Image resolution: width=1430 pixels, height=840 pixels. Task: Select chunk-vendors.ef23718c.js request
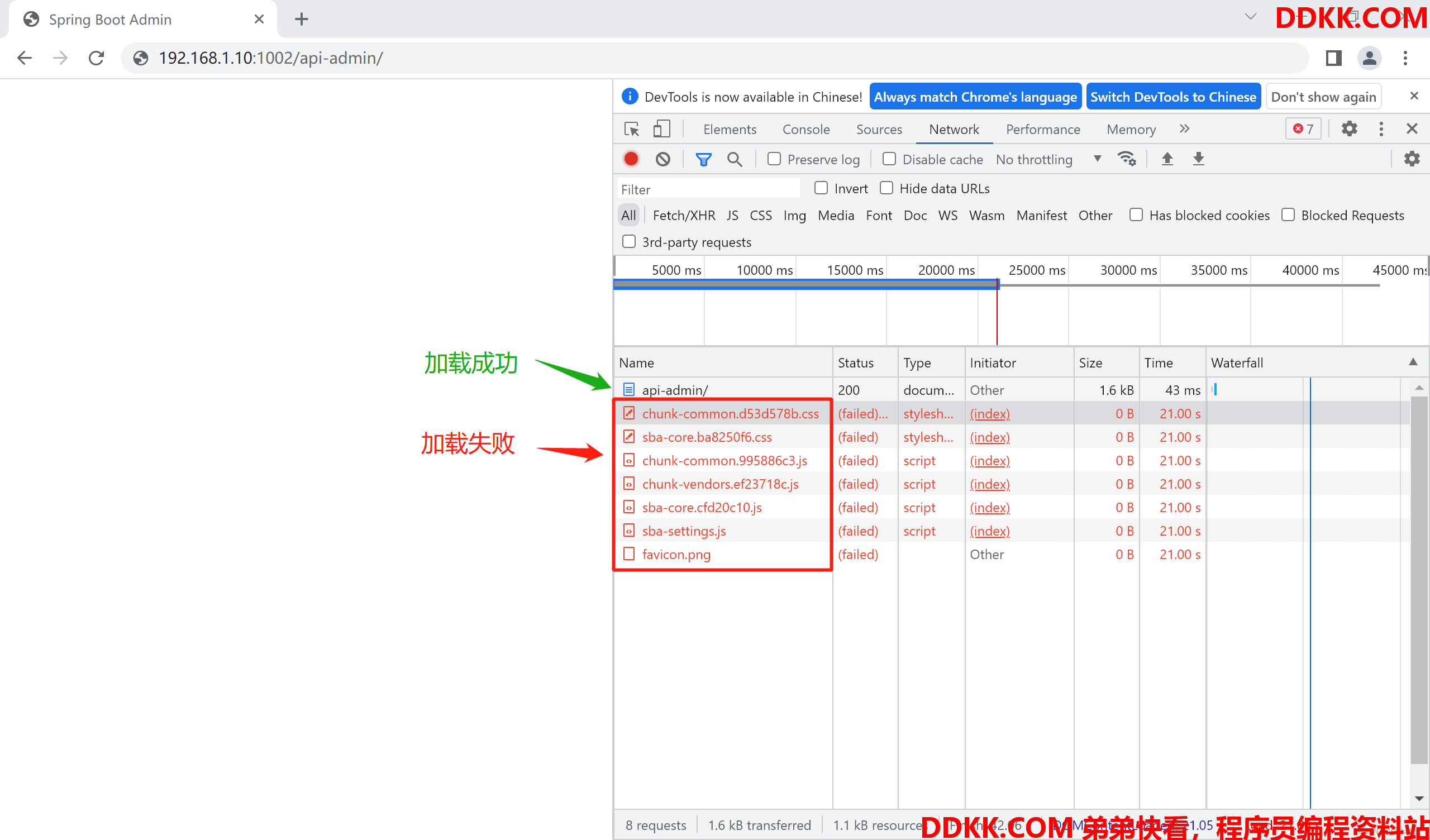point(1012,484)
